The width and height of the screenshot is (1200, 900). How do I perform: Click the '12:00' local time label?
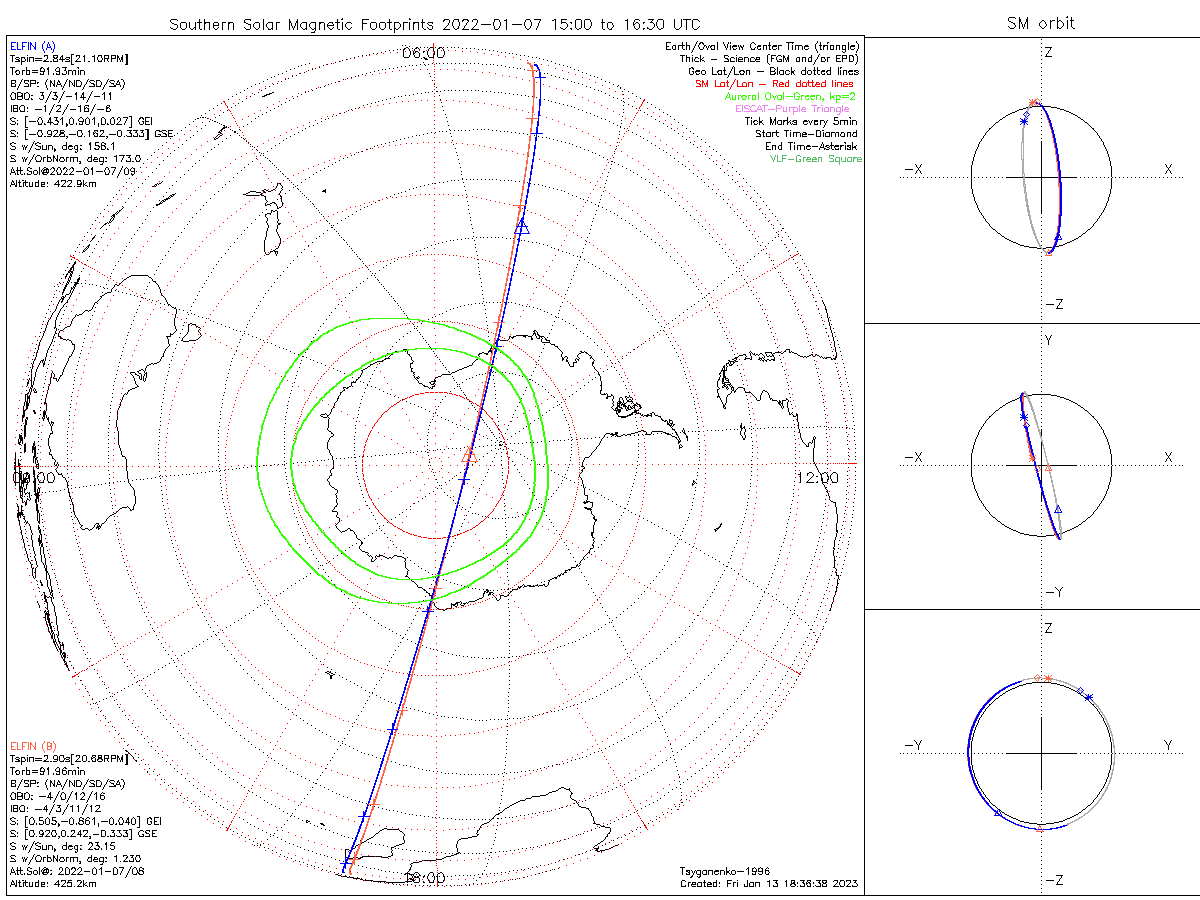tap(818, 478)
